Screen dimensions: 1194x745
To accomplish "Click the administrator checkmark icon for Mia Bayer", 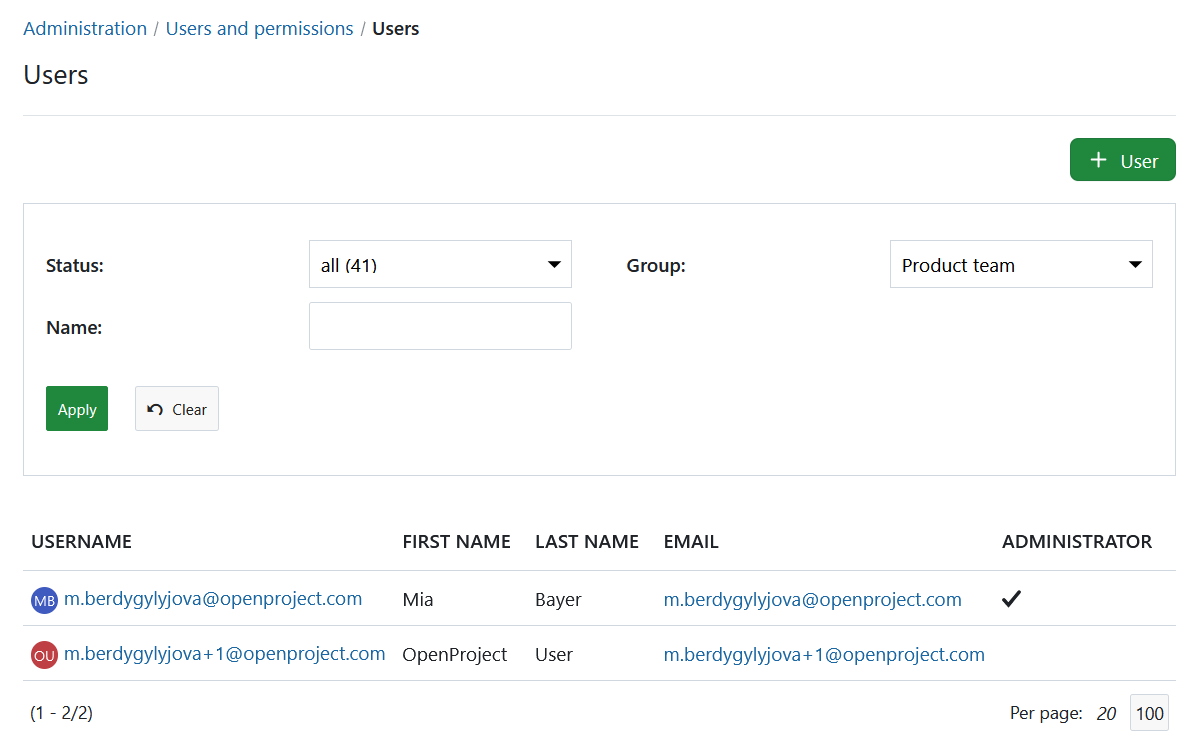I will pos(1011,598).
